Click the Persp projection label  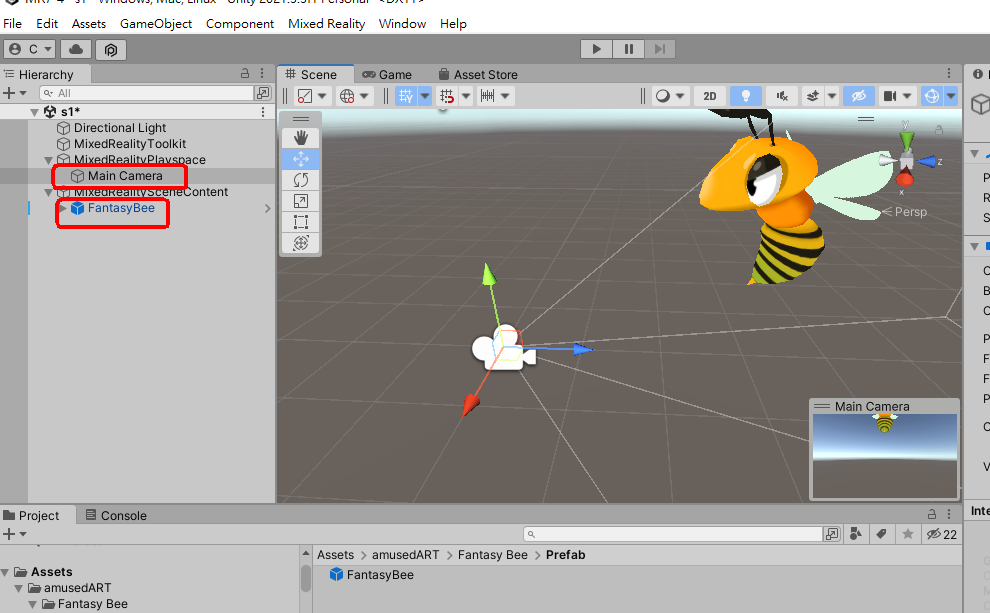tap(910, 211)
